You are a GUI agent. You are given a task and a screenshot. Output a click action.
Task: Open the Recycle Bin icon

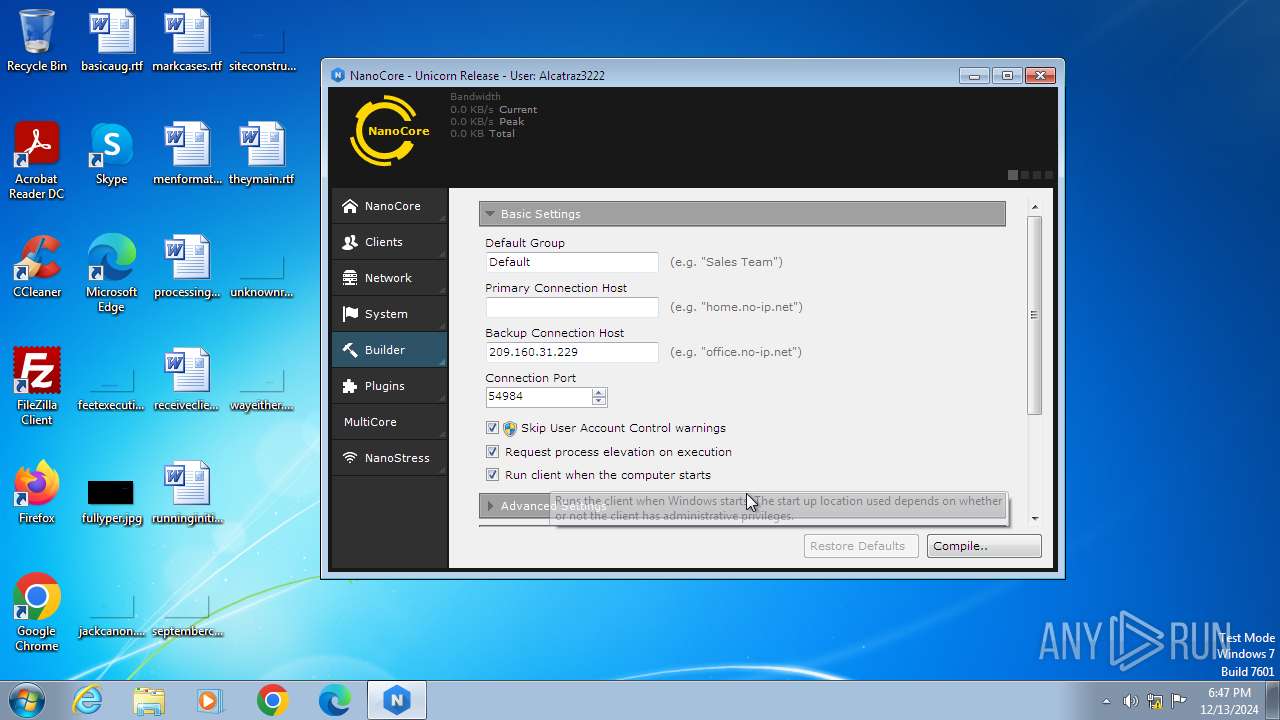[x=37, y=41]
